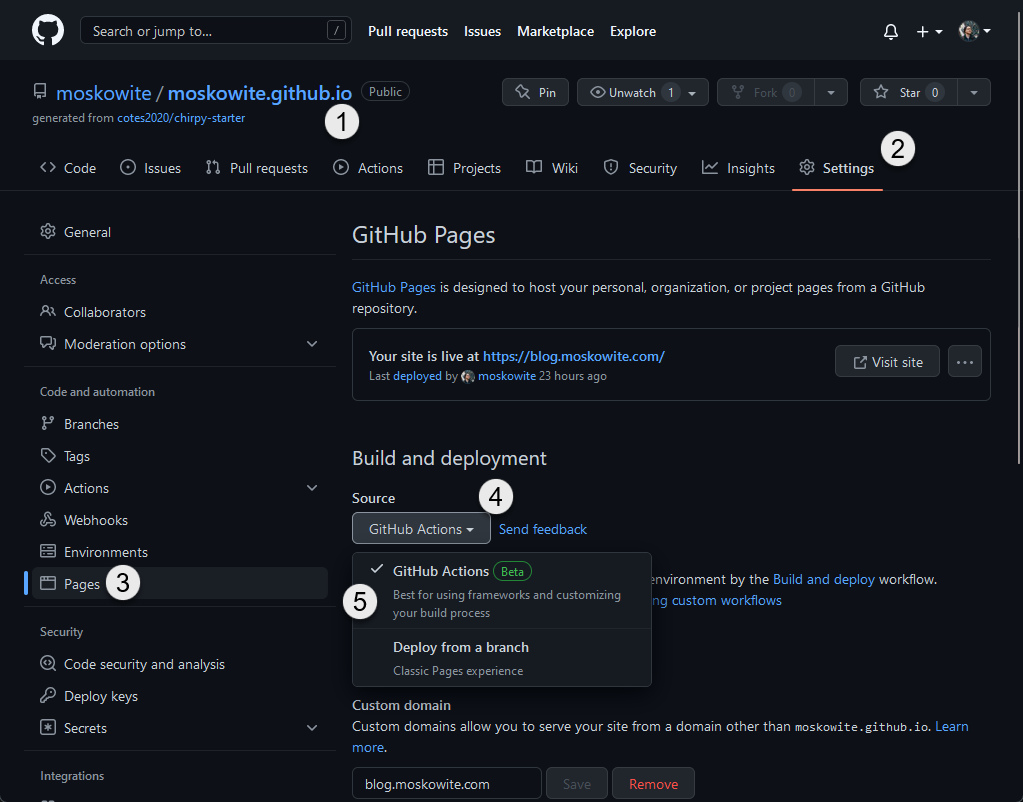Edit the blog.moskowite.com domain field
The height and width of the screenshot is (802, 1023).
point(447,784)
